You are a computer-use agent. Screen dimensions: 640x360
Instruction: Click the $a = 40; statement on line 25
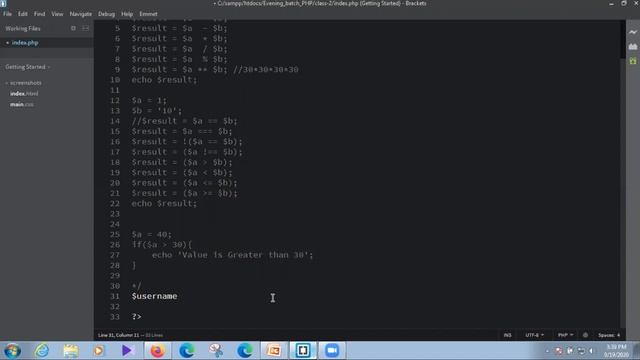pos(151,234)
